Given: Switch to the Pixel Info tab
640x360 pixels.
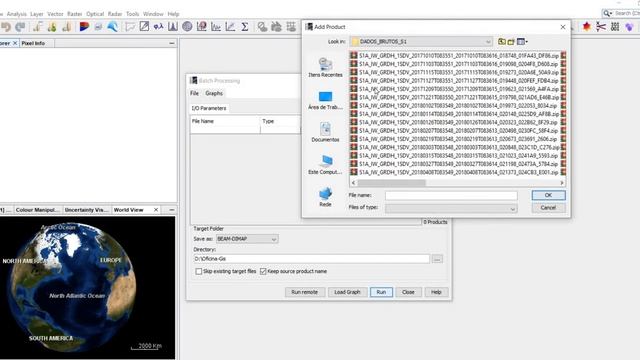Looking at the screenshot, I should (33, 43).
